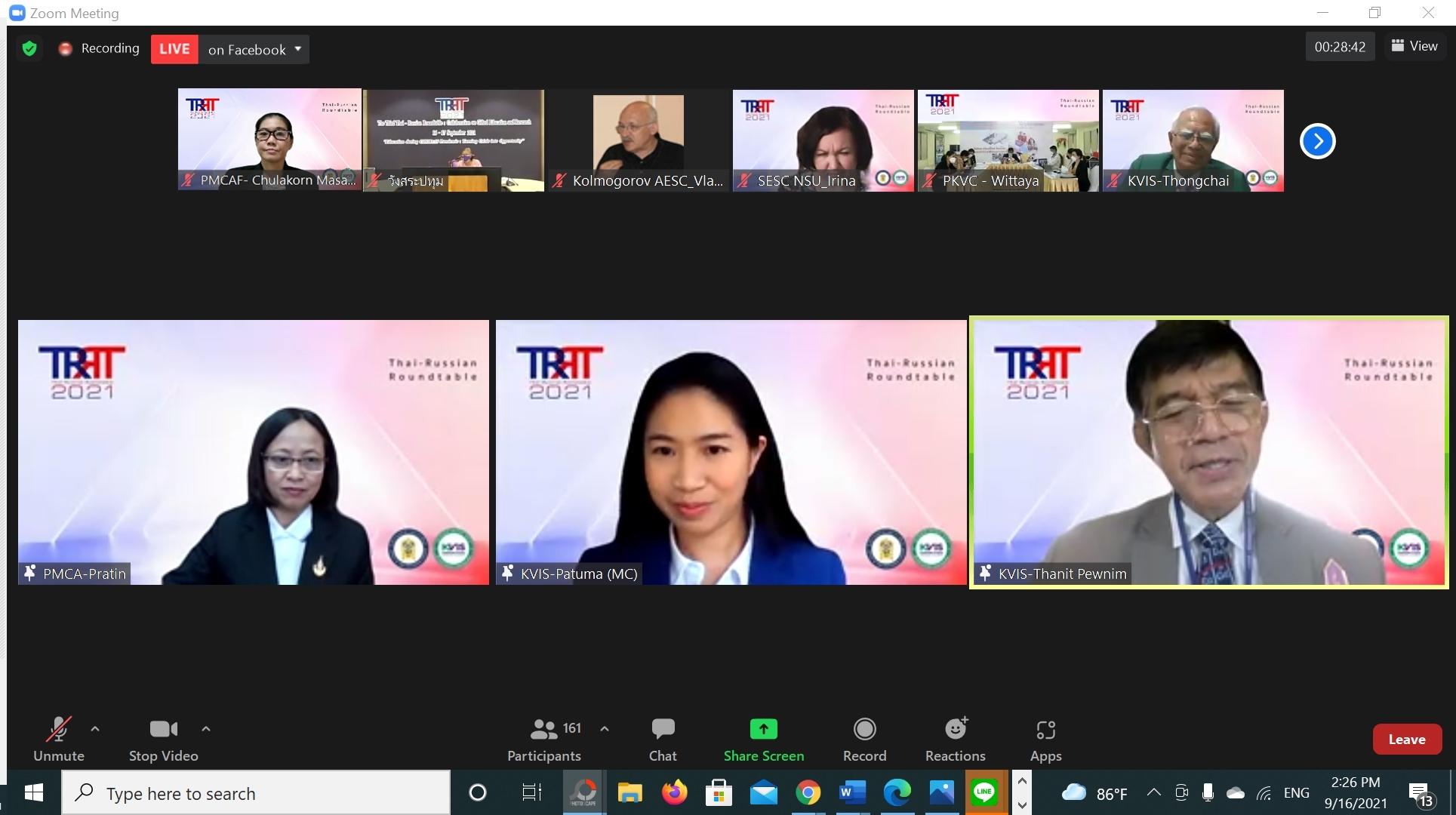This screenshot has width=1456, height=815.
Task: Click the red LIVE badge
Action: coord(174,49)
